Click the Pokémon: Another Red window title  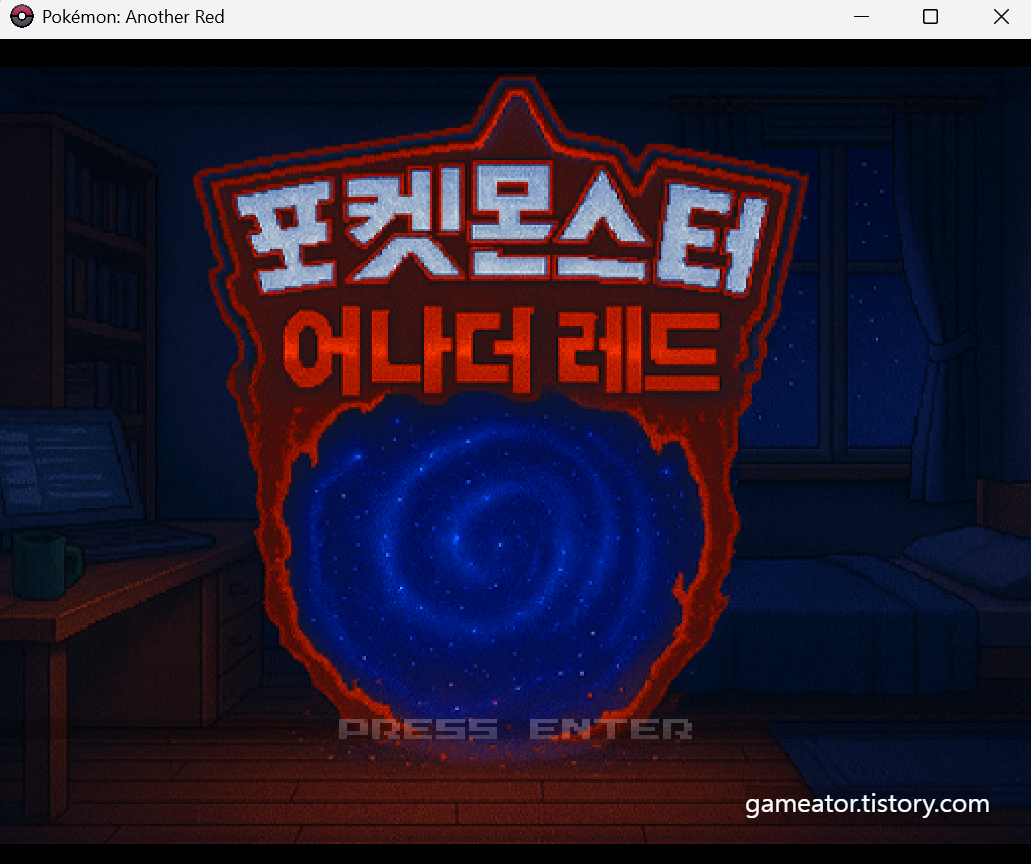[x=133, y=16]
